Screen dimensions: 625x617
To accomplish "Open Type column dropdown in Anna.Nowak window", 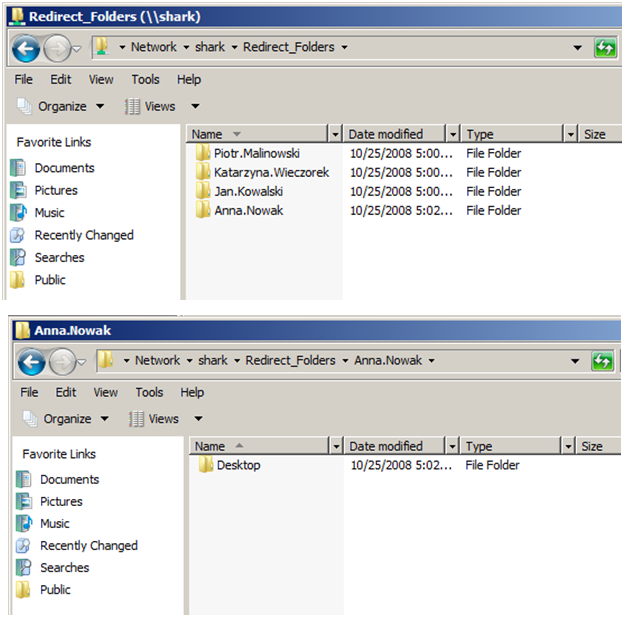I will pyautogui.click(x=568, y=446).
